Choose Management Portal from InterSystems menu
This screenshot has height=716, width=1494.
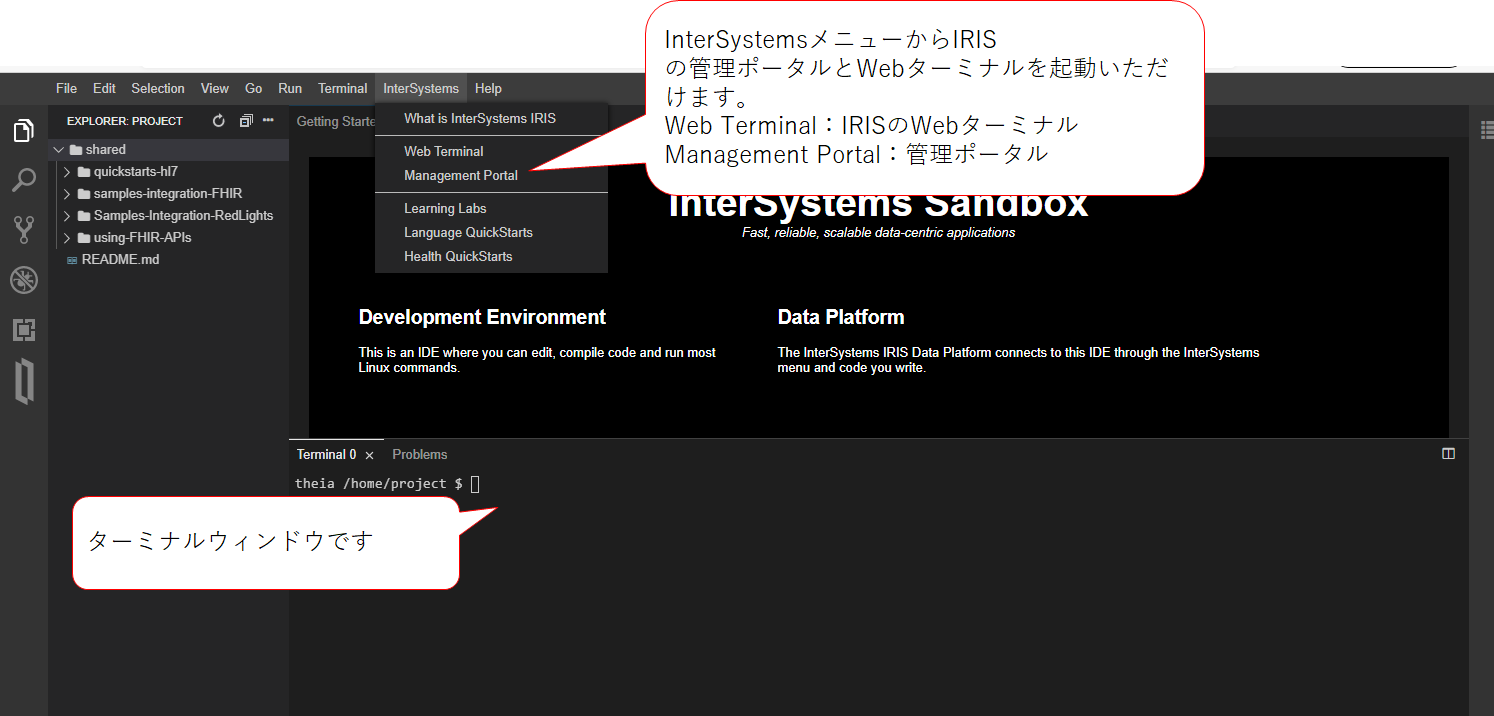coord(460,176)
